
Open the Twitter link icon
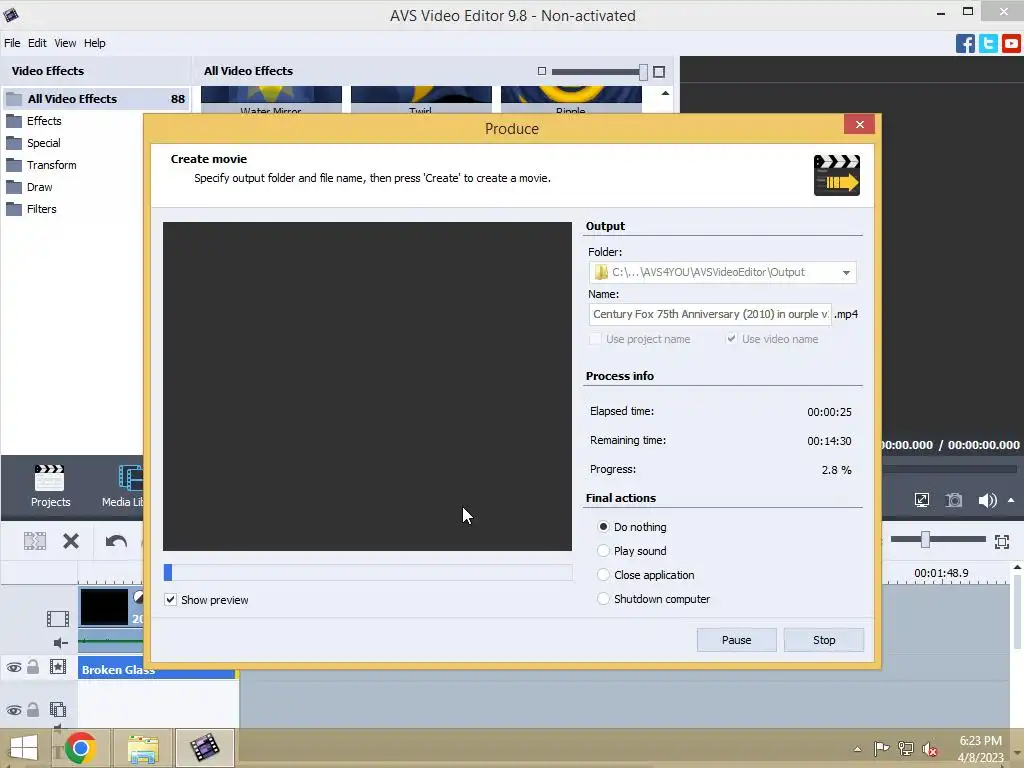click(988, 44)
